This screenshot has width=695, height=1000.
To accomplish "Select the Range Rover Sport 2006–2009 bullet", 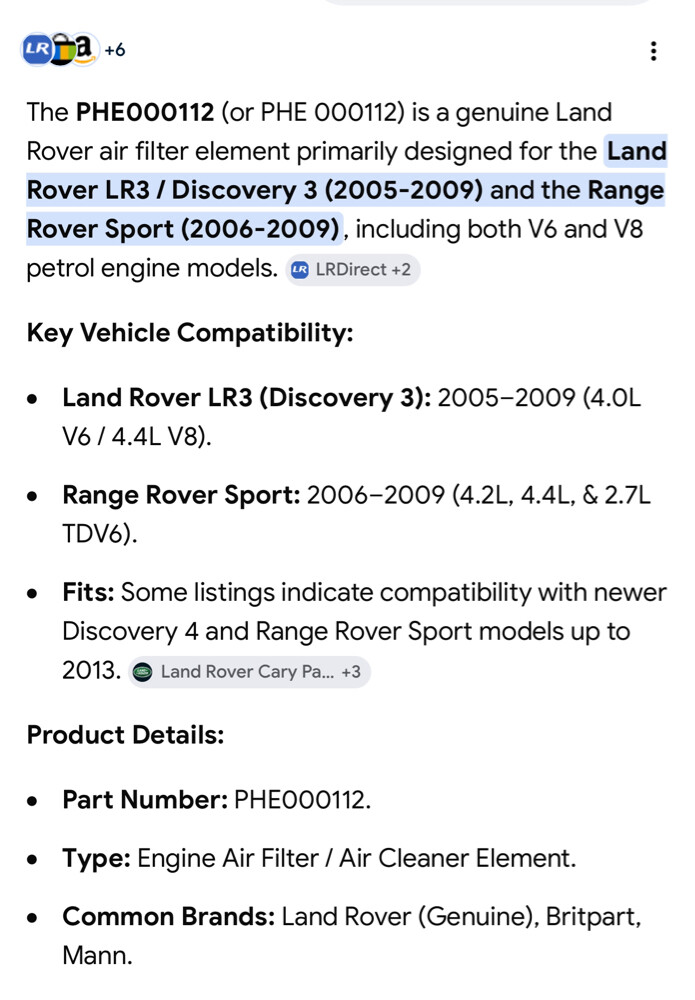I will (x=356, y=514).
